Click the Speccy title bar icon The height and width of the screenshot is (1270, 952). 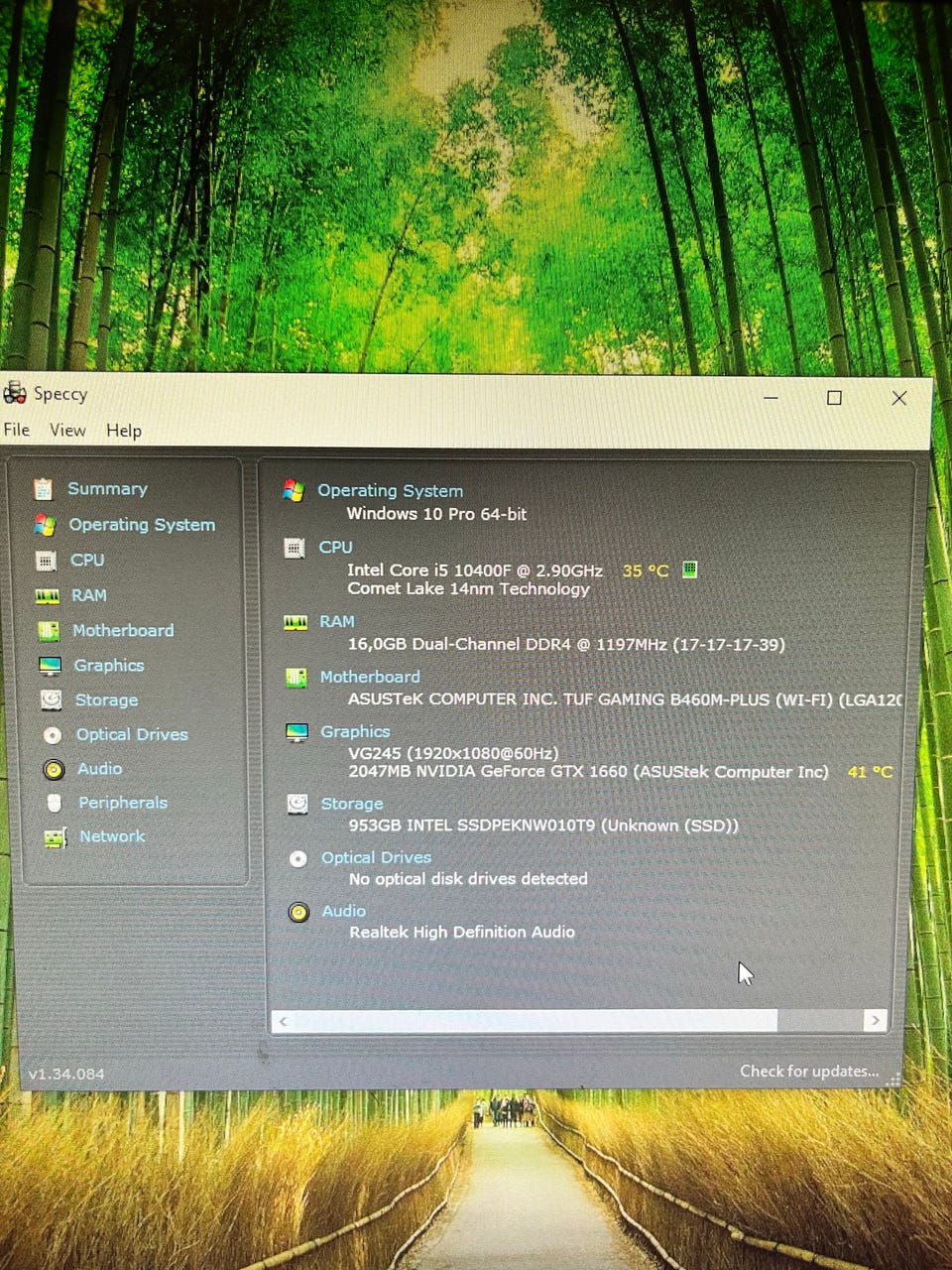[x=15, y=394]
